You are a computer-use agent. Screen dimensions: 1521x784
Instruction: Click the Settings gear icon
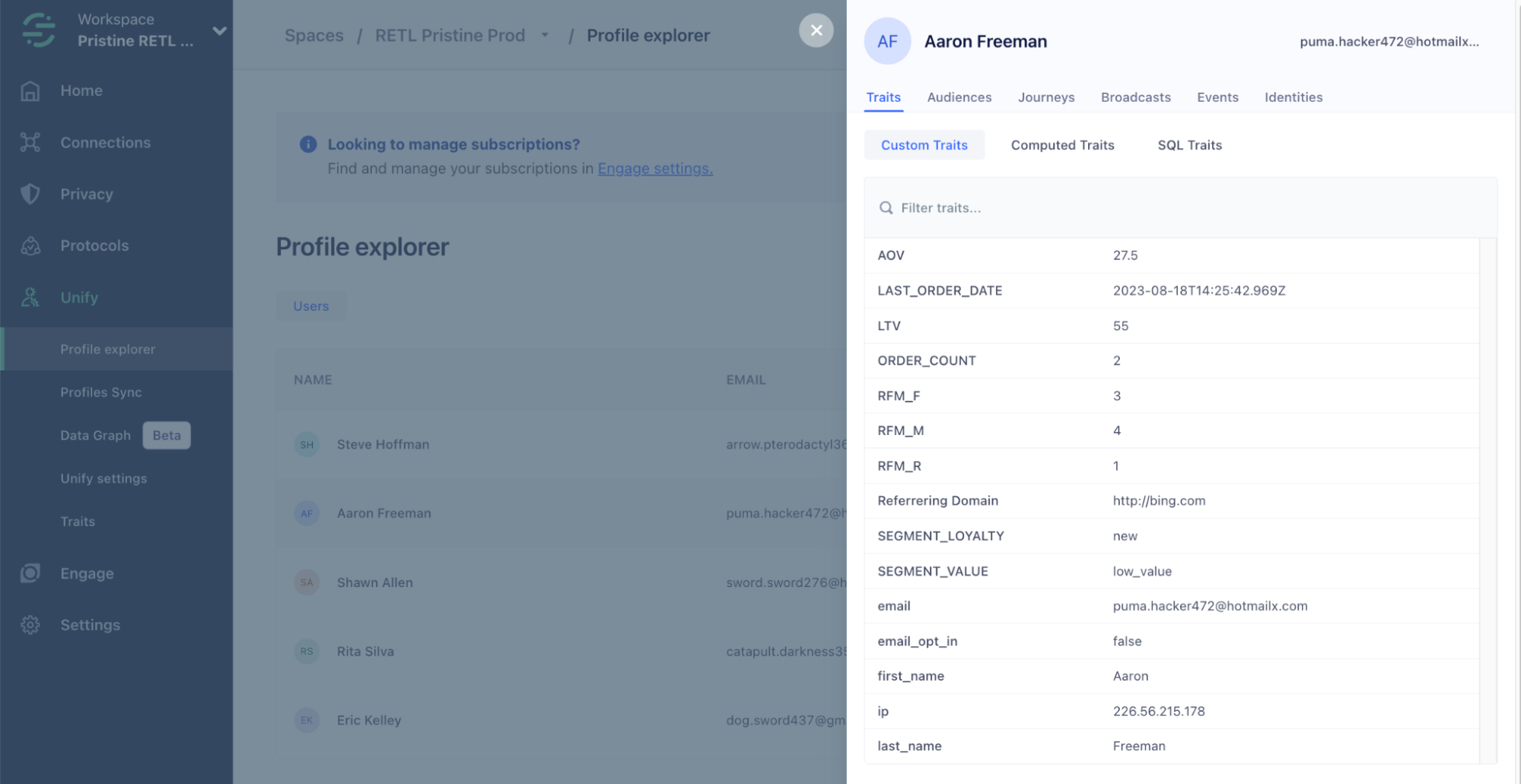tap(30, 625)
